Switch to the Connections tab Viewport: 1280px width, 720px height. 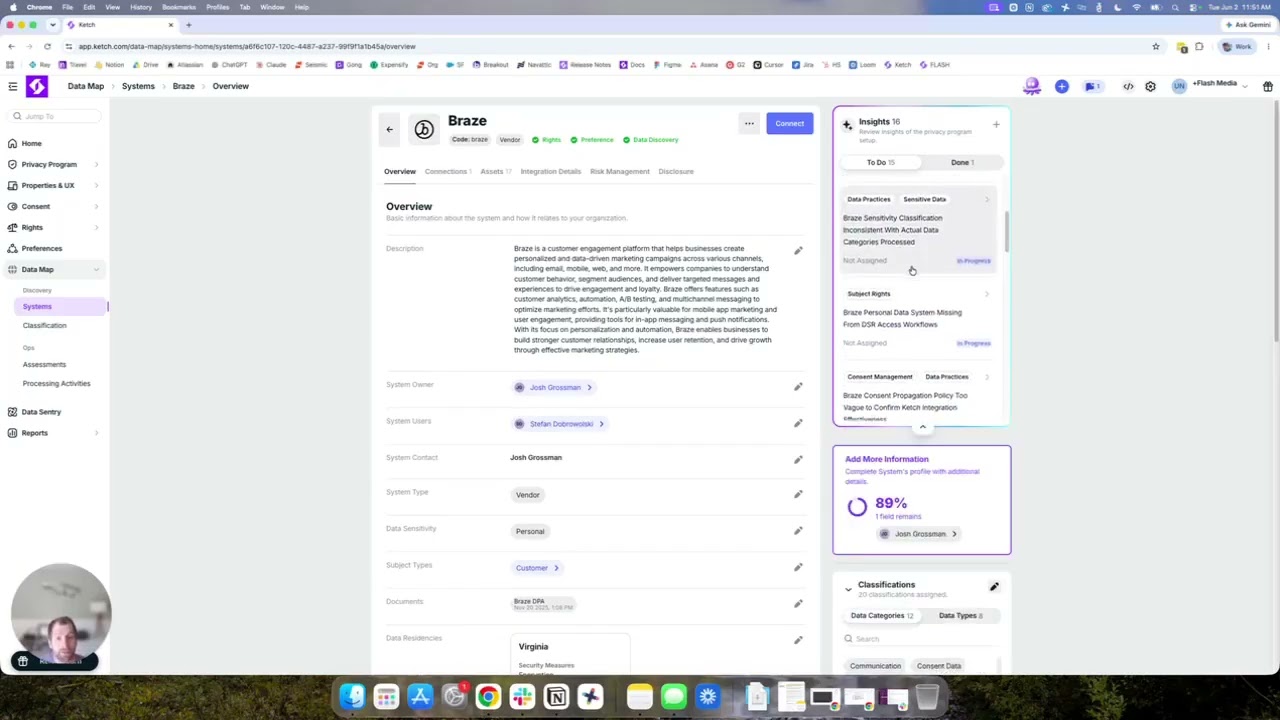coord(447,171)
